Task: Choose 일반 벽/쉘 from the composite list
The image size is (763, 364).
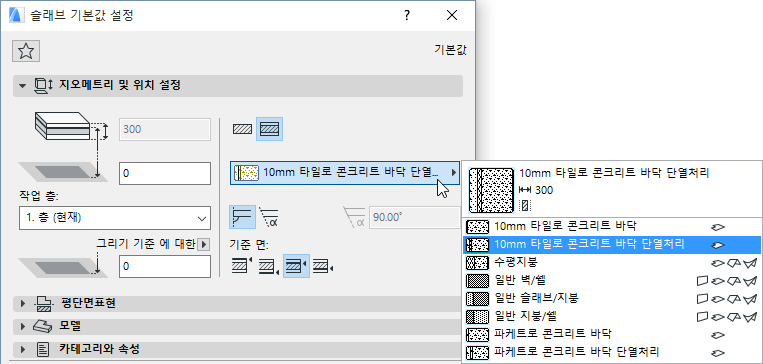Action: coord(611,280)
